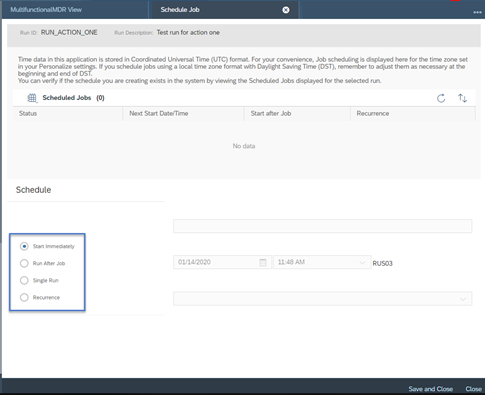Screen dimensions: 485x395
Task: Click the Close button in footer
Action: [x=473, y=389]
